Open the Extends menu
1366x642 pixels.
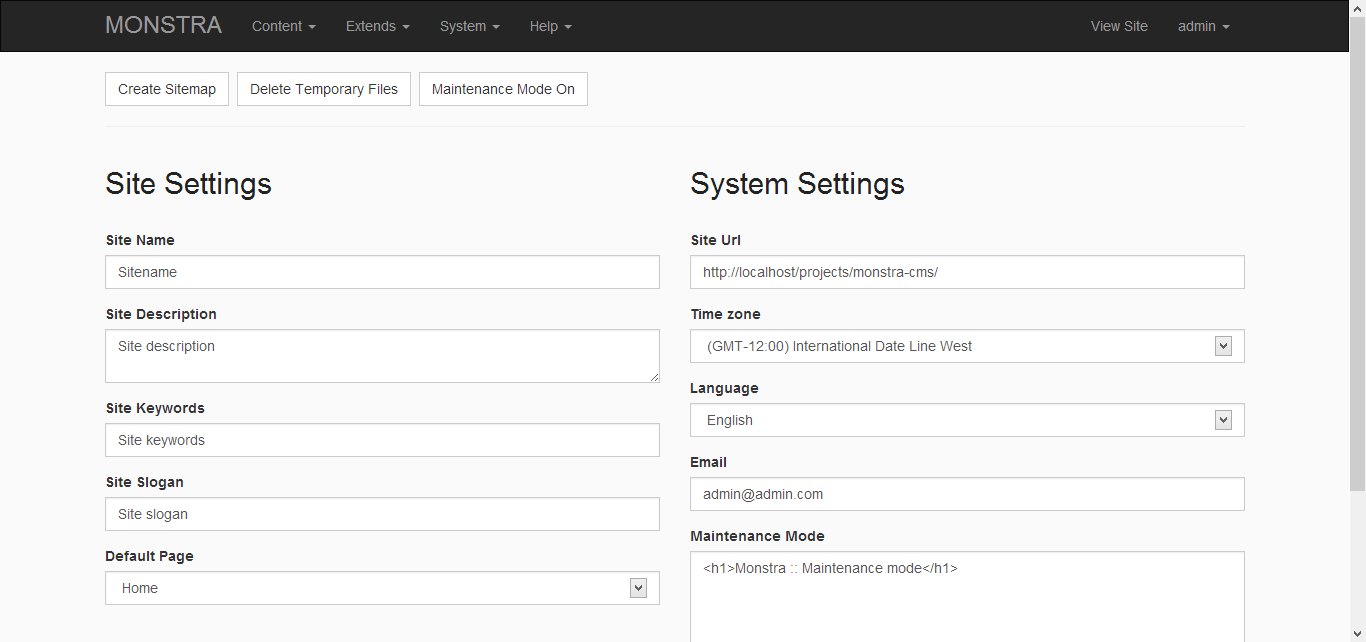[377, 26]
